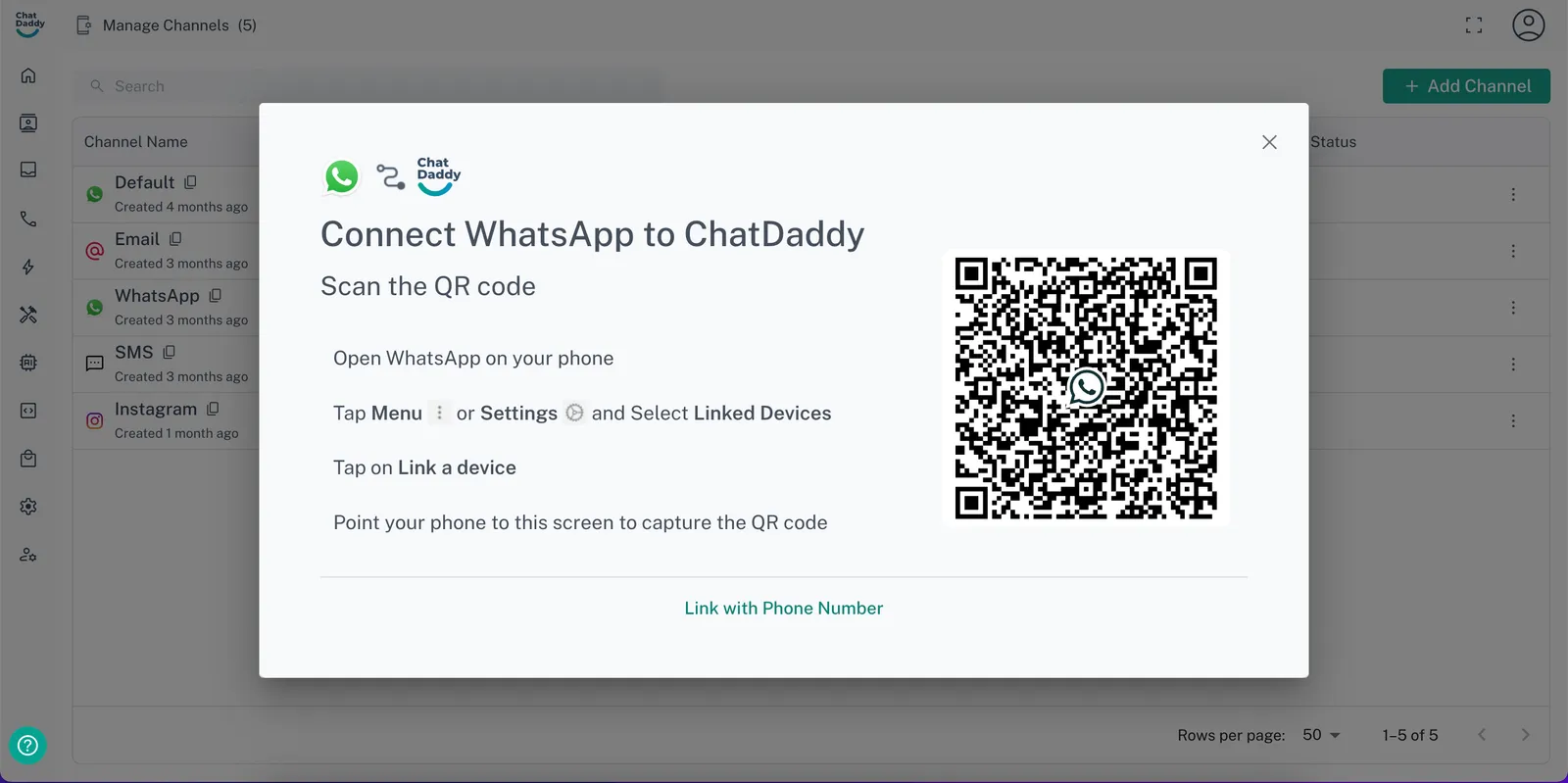Go to next page arrow
Viewport: 1568px width, 783px height.
click(x=1525, y=735)
